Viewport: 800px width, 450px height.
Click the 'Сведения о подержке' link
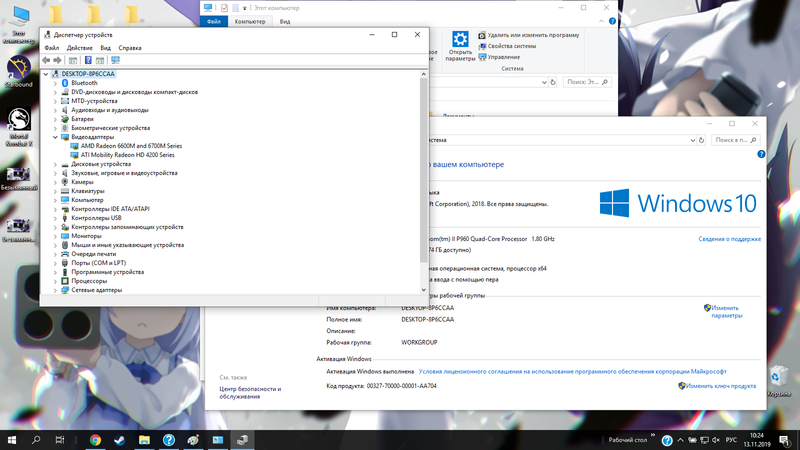pos(726,239)
